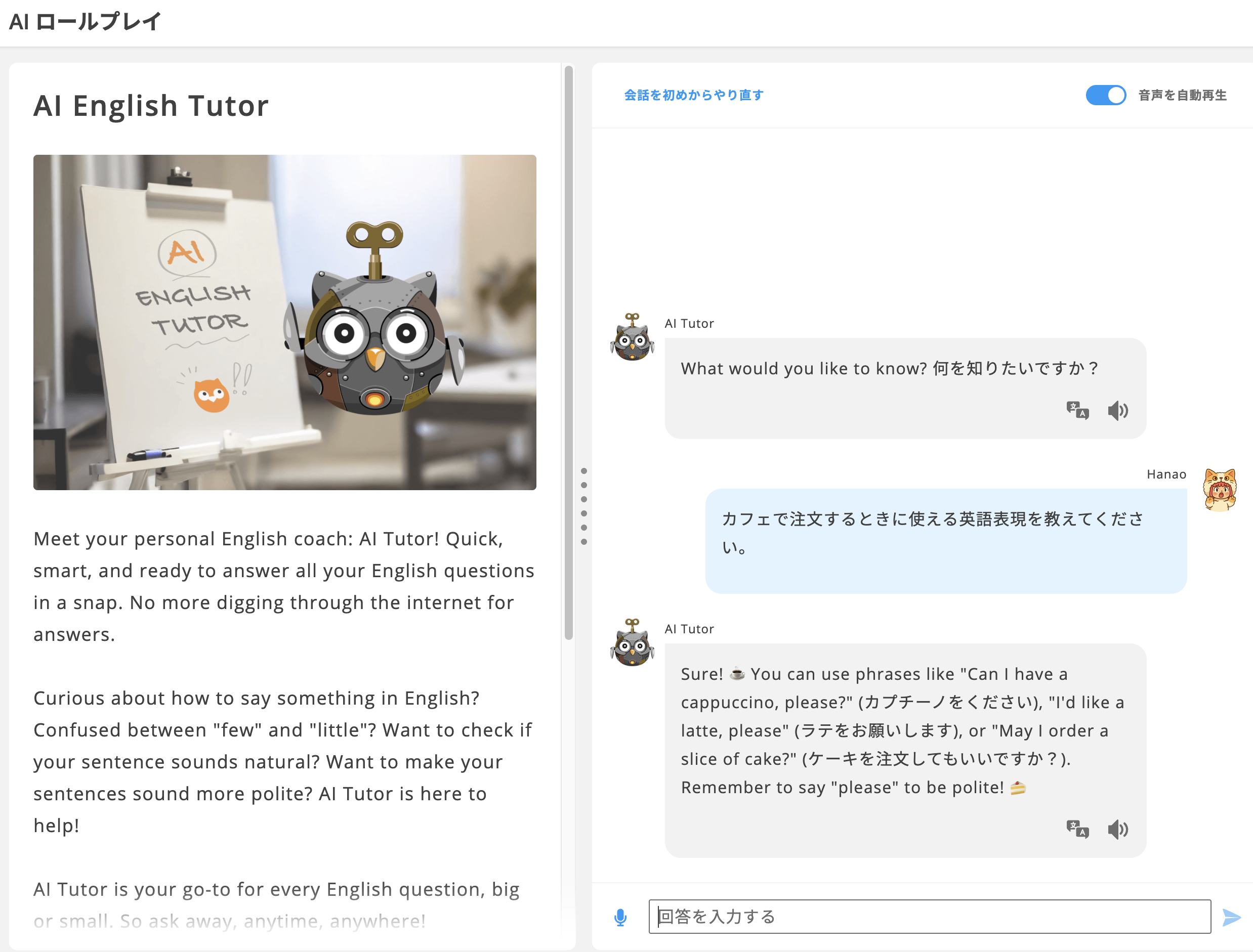
Task: Click the AI Tutor owl avatar beside last message
Action: click(x=632, y=642)
